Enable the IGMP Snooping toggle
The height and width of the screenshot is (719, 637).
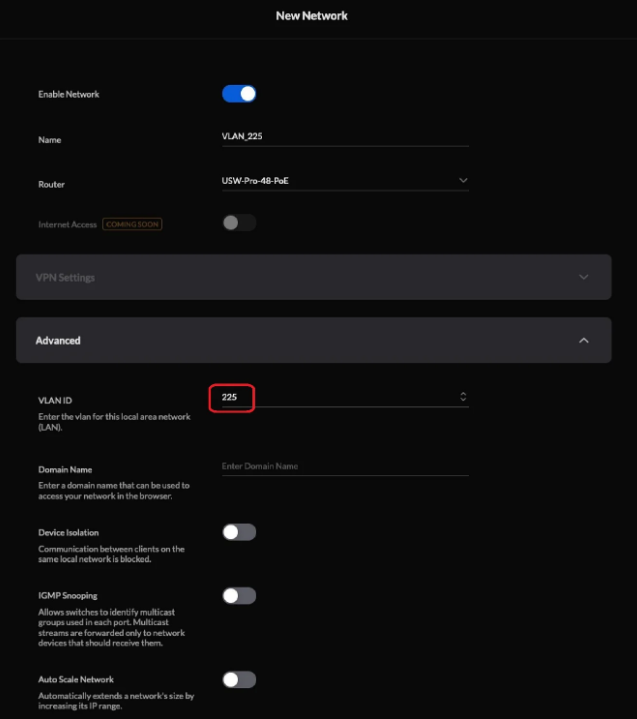pos(239,596)
